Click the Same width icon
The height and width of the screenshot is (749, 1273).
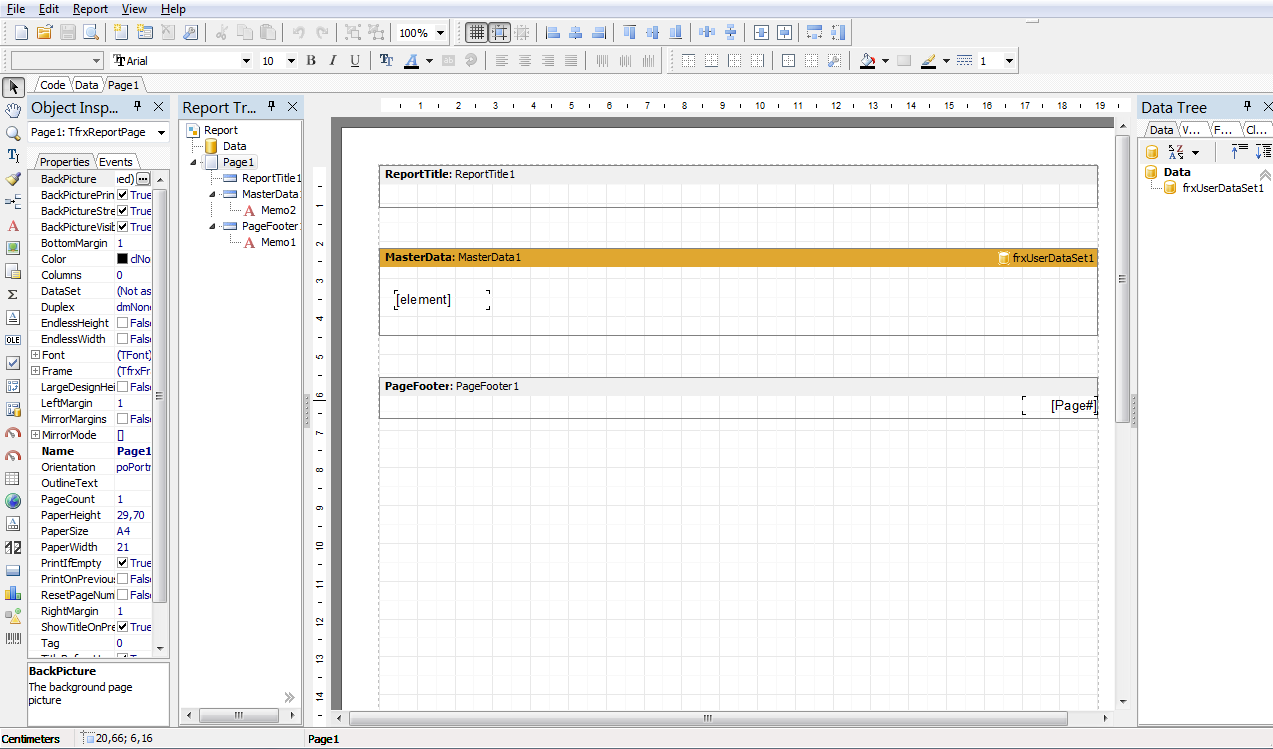815,33
